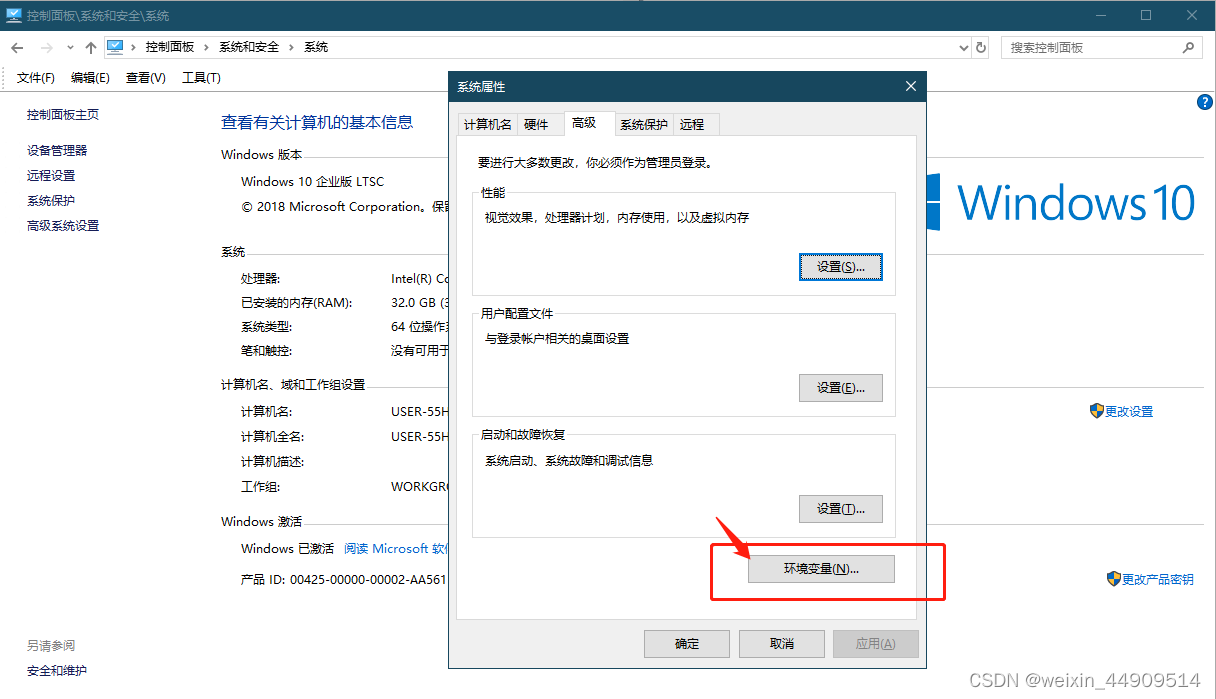Click 更改设置 link
This screenshot has height=699, width=1216.
coord(1129,412)
